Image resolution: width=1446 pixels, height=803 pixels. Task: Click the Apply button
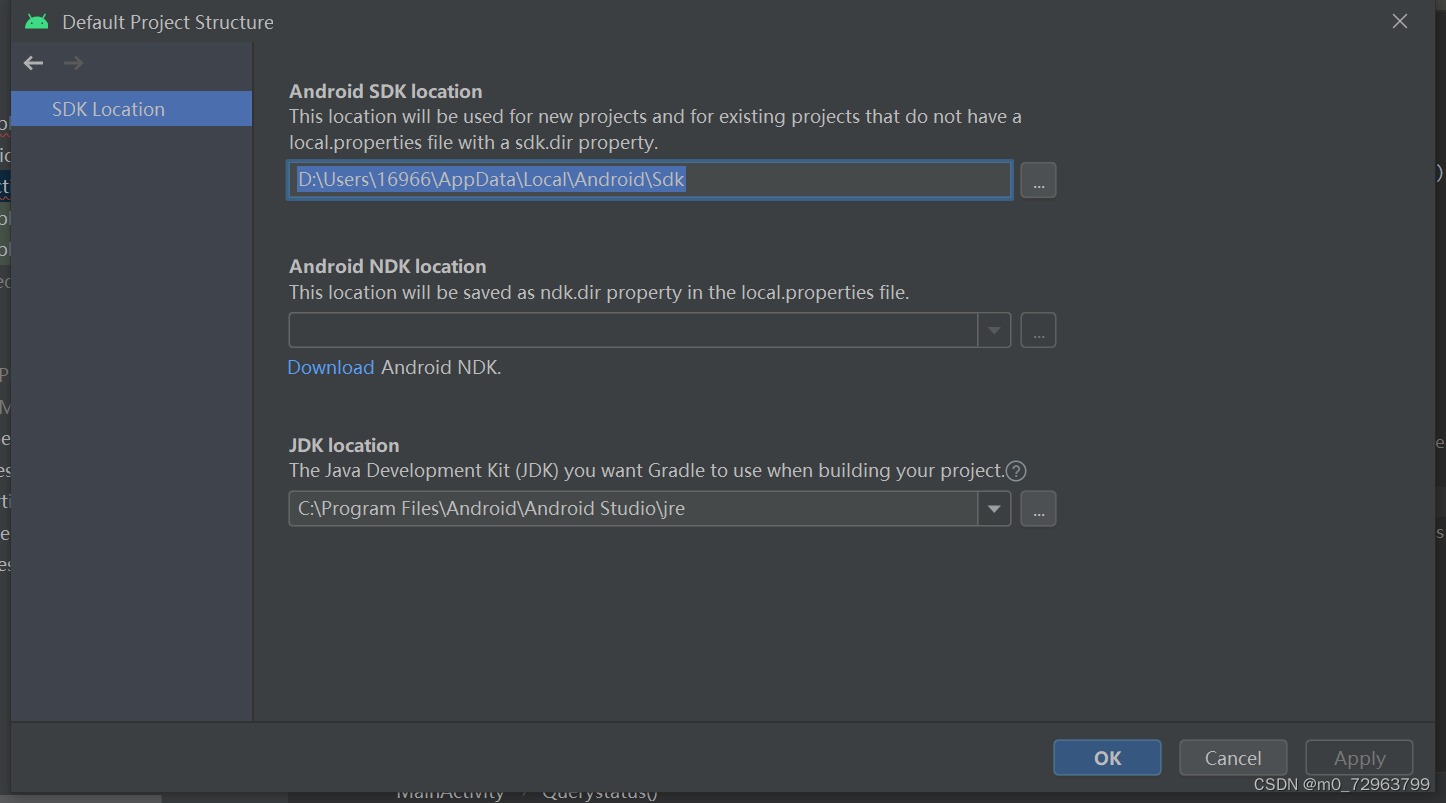1359,758
